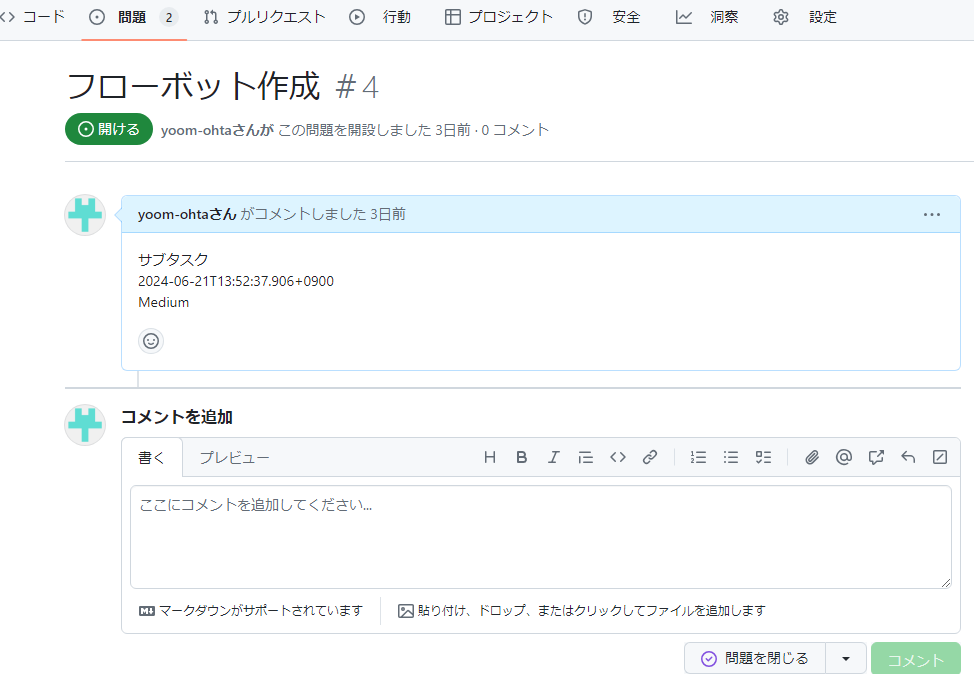Image resolution: width=974 pixels, height=674 pixels.
Task: Insert a hyperlink in the comment
Action: pos(649,457)
